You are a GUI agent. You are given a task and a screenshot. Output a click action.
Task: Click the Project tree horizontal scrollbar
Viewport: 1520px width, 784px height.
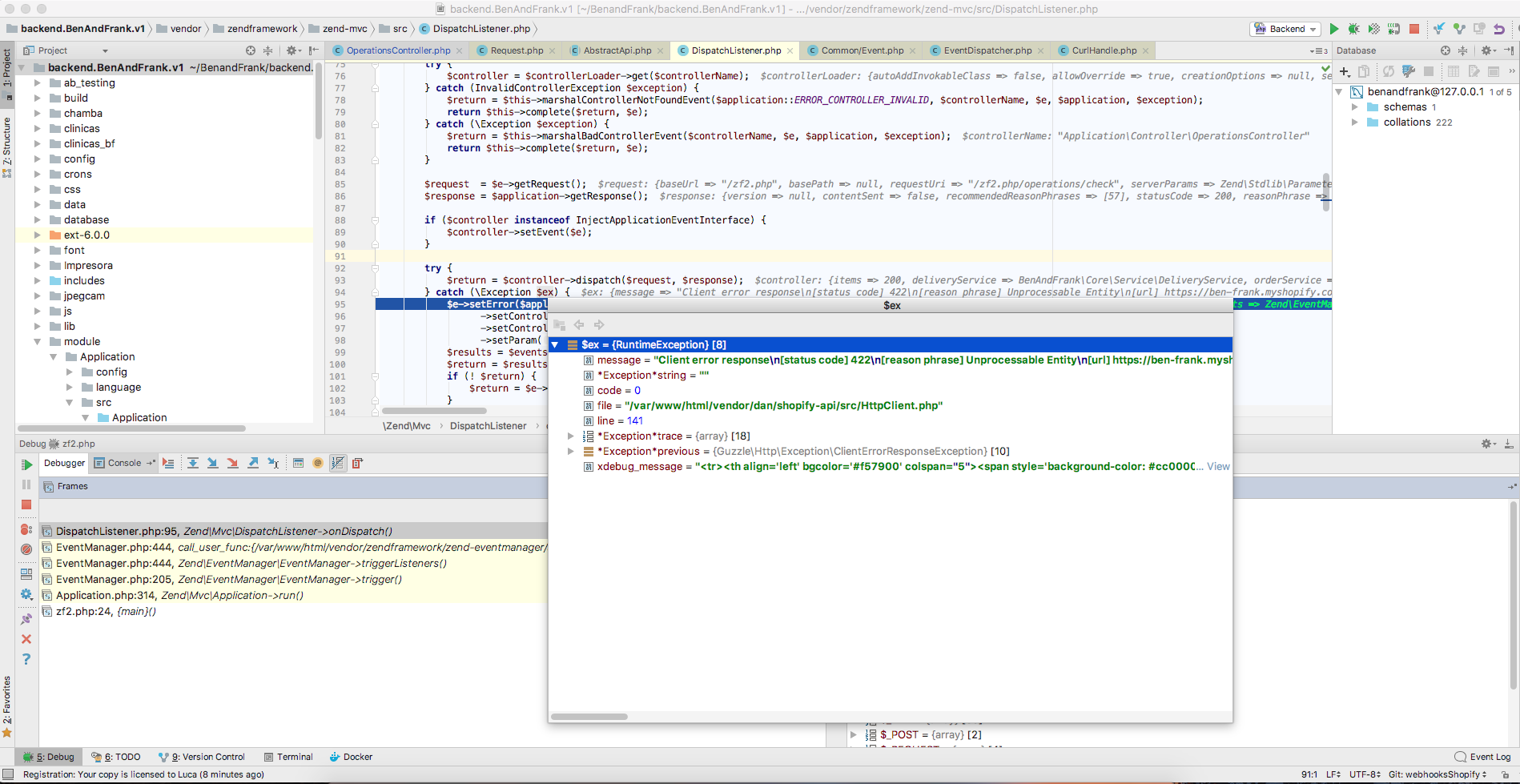(x=132, y=428)
